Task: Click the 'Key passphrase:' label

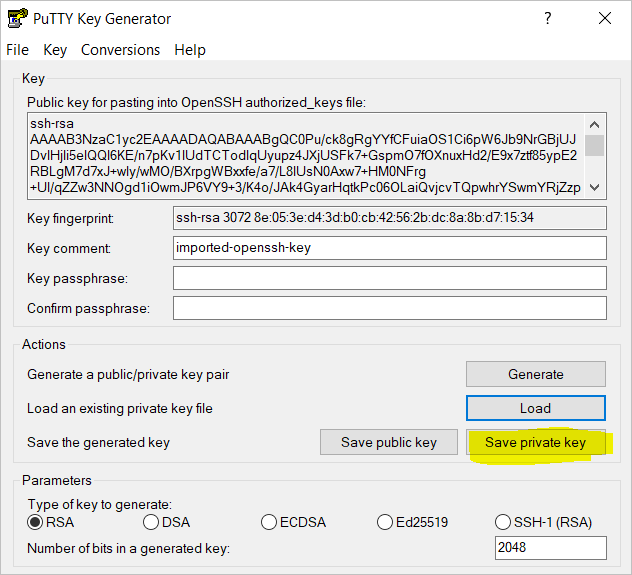Action: coord(77,278)
